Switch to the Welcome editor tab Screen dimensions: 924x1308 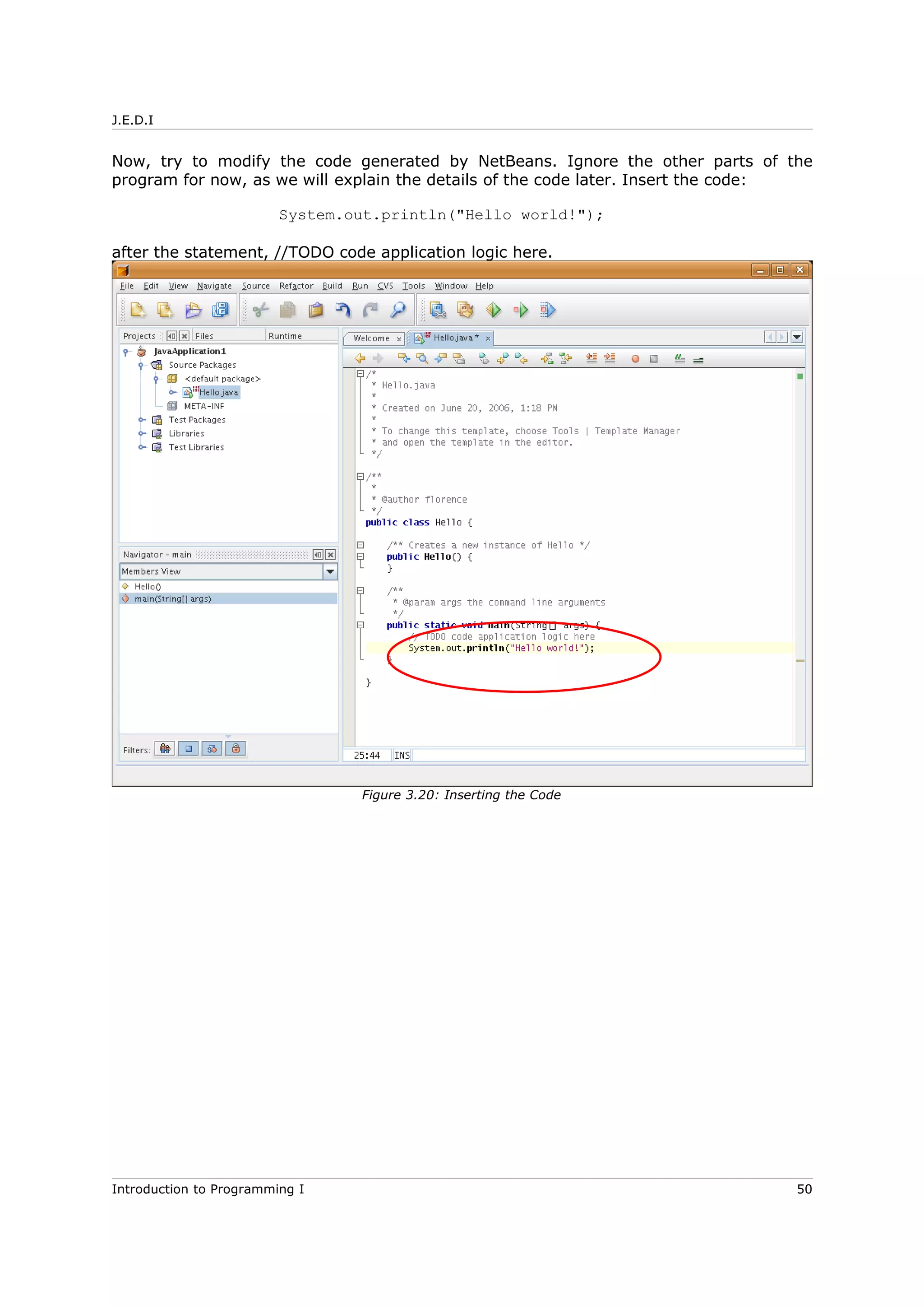click(x=371, y=339)
